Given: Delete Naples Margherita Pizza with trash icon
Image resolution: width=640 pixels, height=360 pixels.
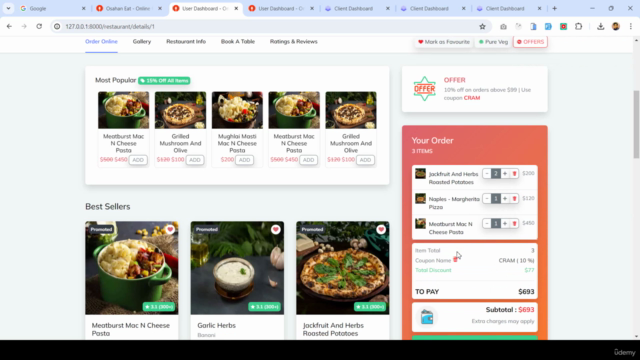Looking at the screenshot, I should pos(514,198).
